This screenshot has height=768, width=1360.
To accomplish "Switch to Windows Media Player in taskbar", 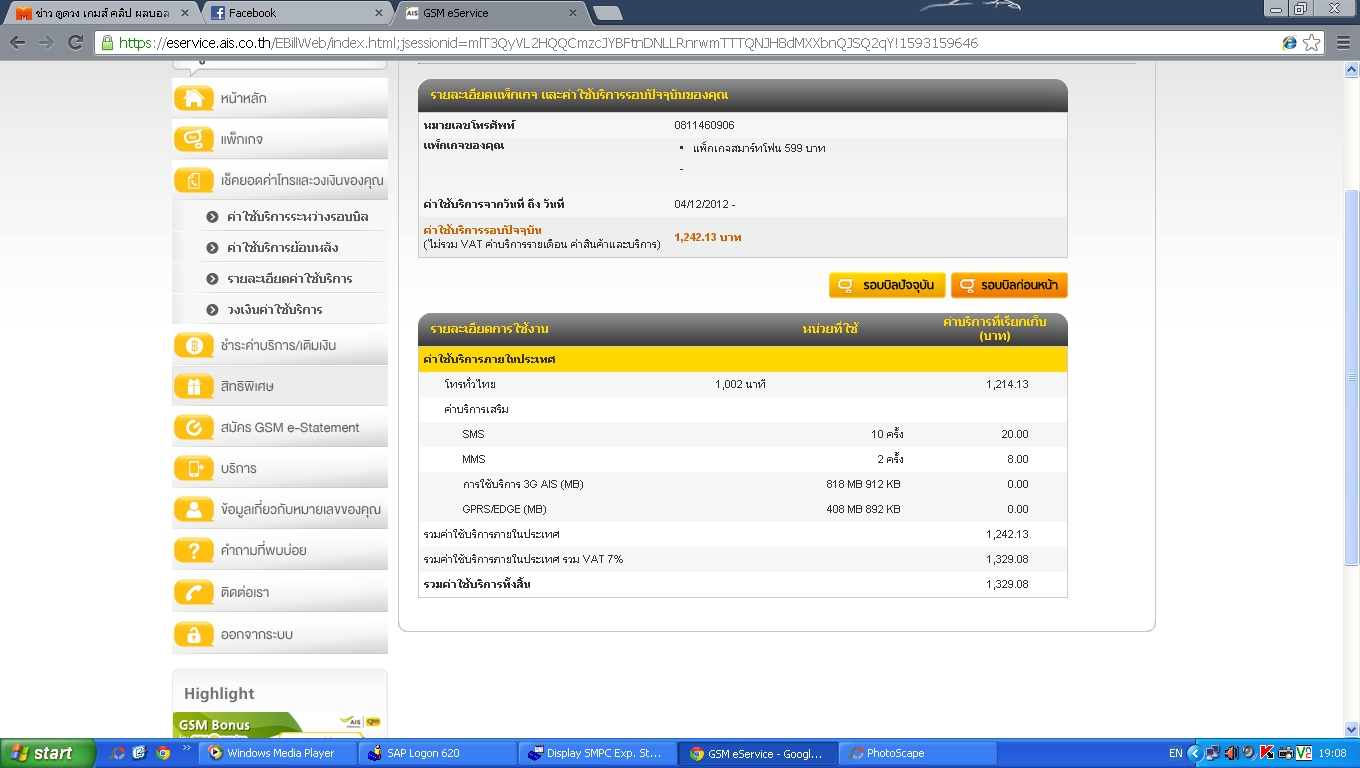I will click(275, 753).
